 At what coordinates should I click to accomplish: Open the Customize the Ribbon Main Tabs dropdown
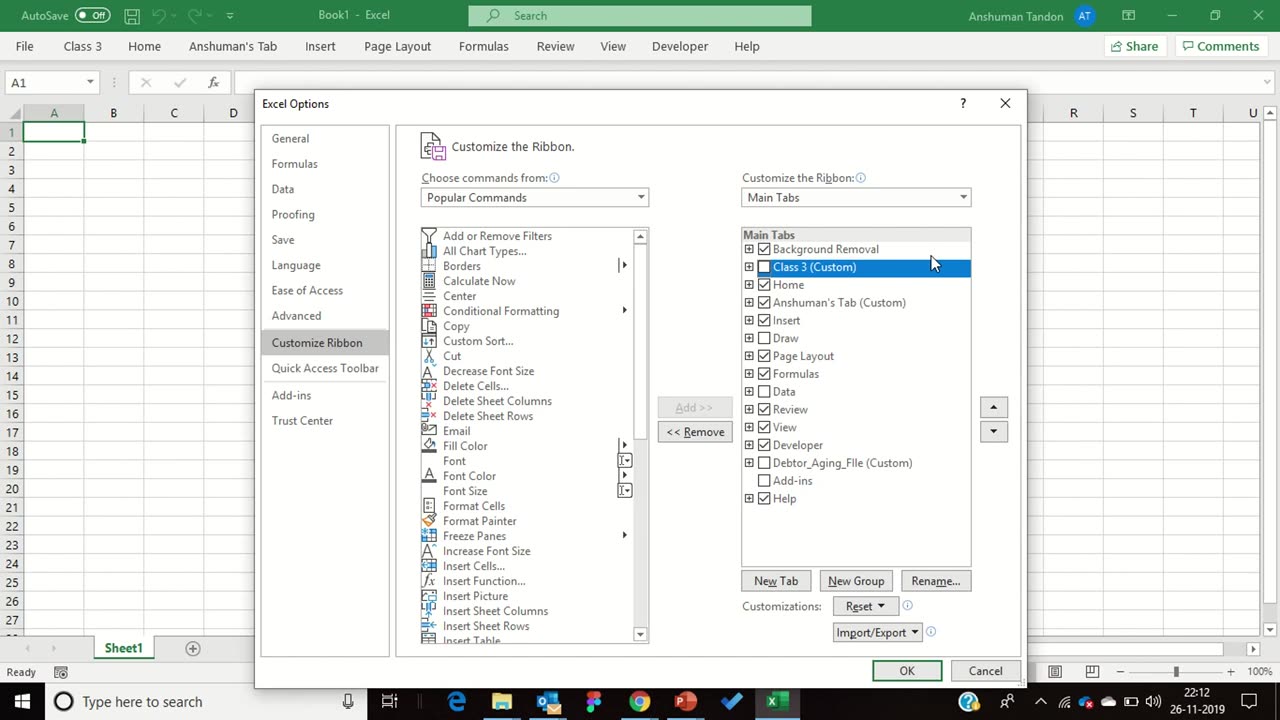click(856, 197)
